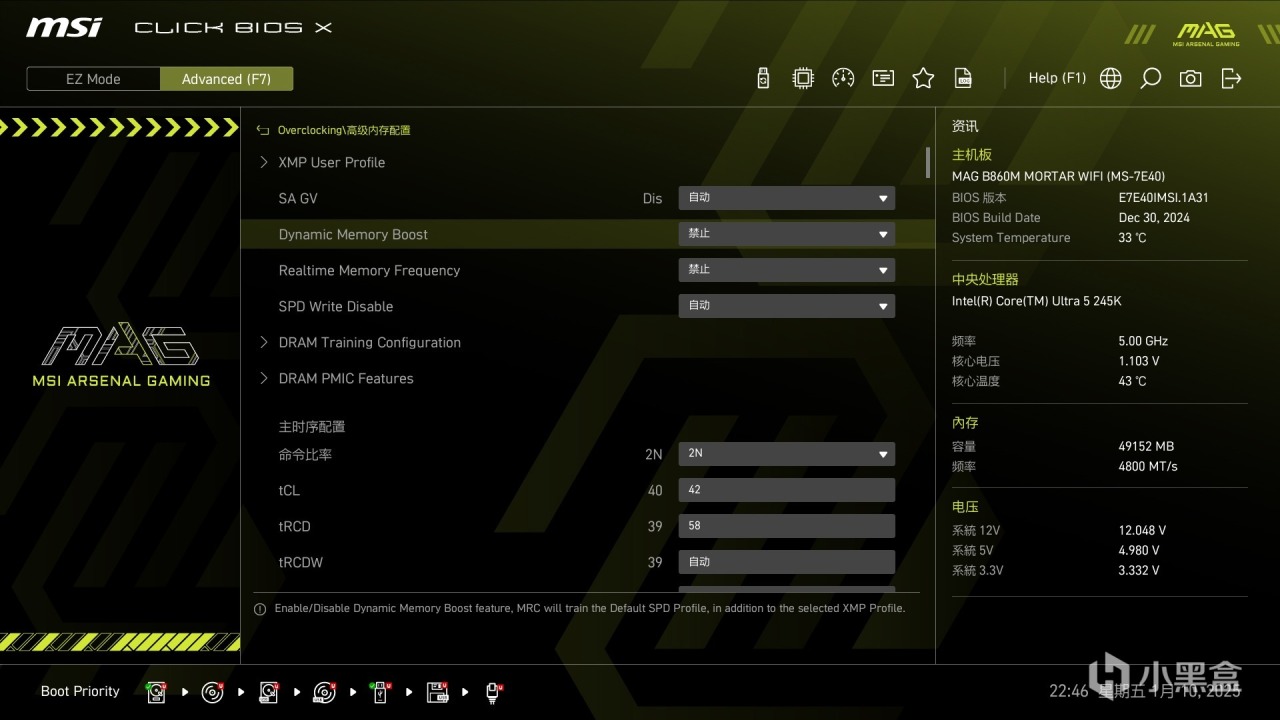The height and width of the screenshot is (720, 1280).
Task: Click the 'System Temperature' label
Action: pos(1011,238)
